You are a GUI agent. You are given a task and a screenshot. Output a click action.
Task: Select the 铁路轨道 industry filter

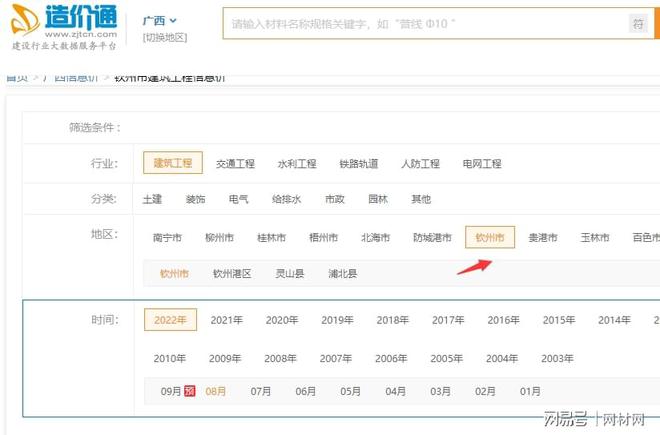[359, 164]
